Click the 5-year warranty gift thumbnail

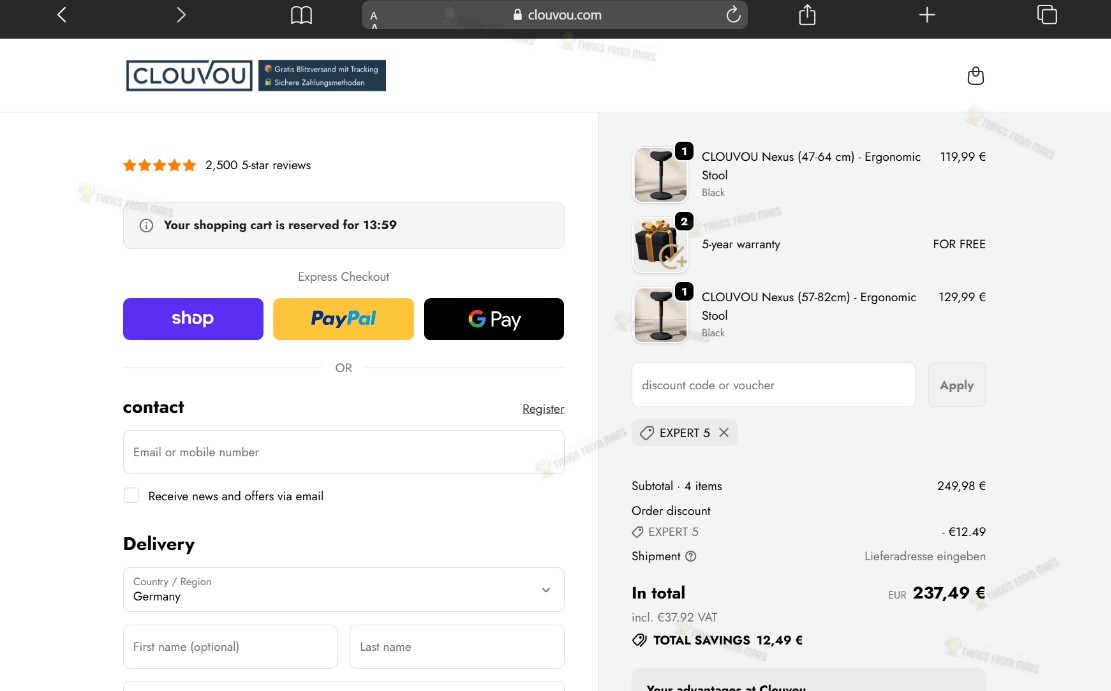[x=660, y=245]
